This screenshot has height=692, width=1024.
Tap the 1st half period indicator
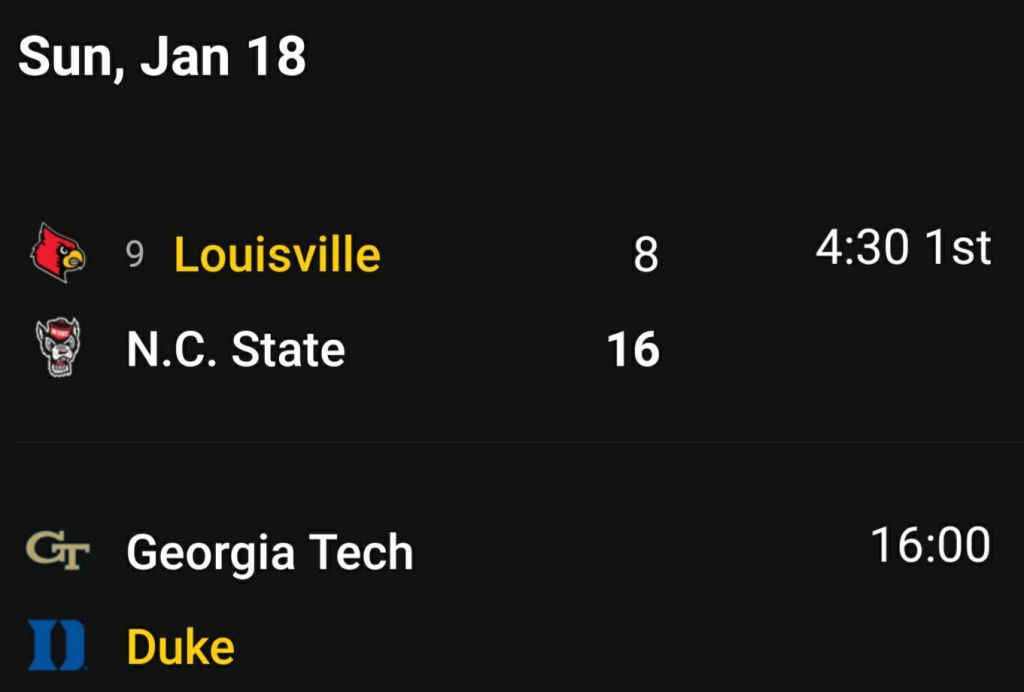coord(957,248)
